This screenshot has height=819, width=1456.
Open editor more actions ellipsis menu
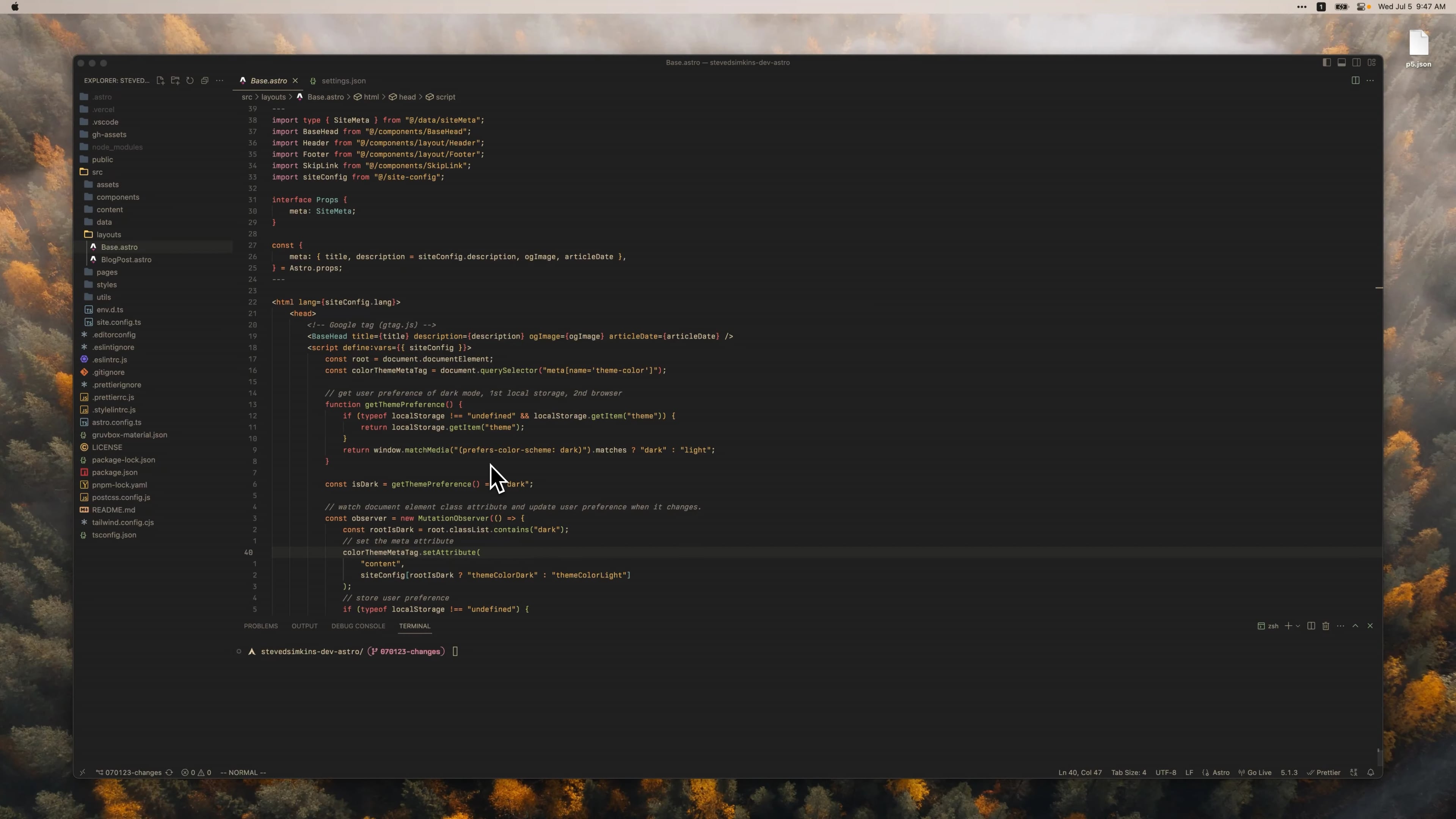1371,80
